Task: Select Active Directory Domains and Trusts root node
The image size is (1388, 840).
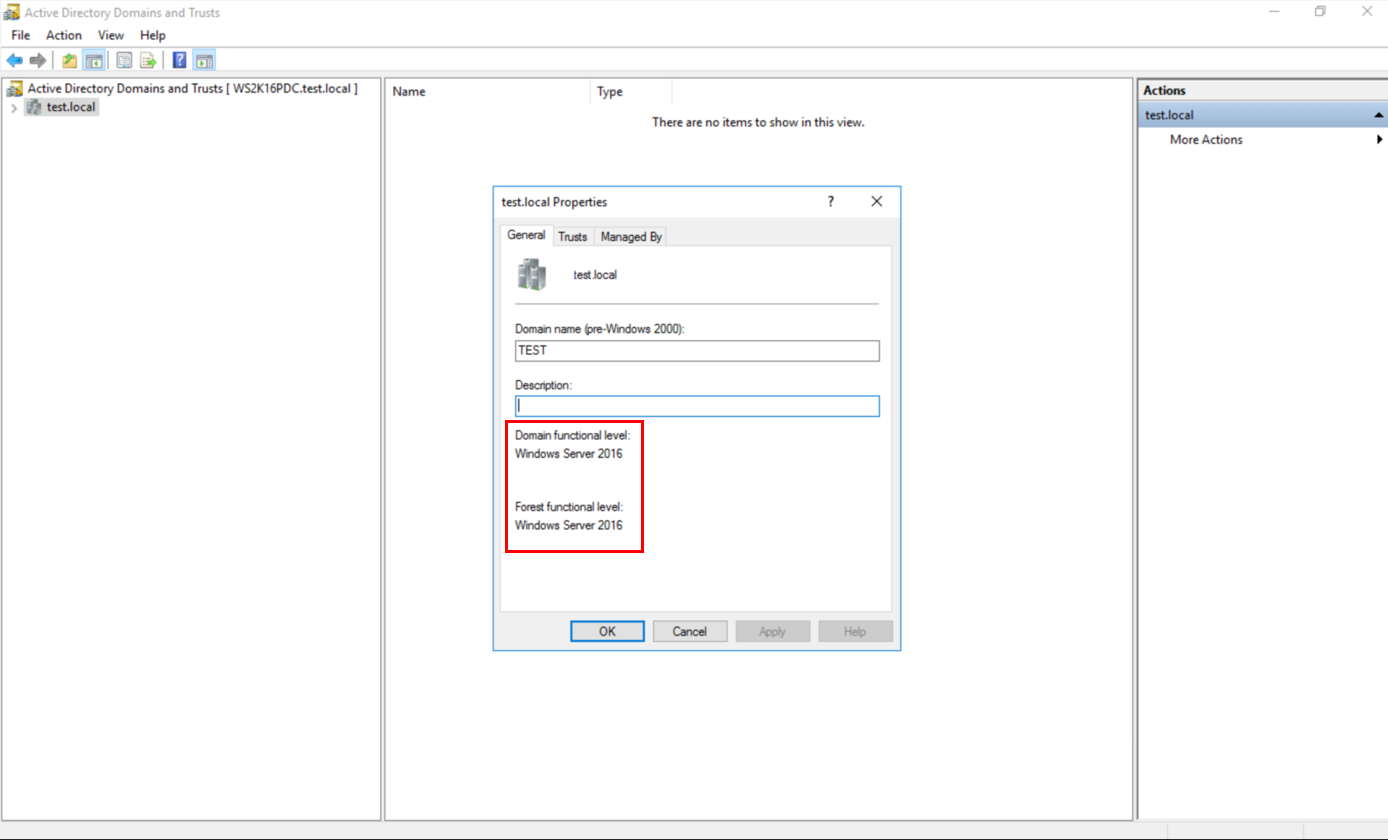Action: pos(192,89)
